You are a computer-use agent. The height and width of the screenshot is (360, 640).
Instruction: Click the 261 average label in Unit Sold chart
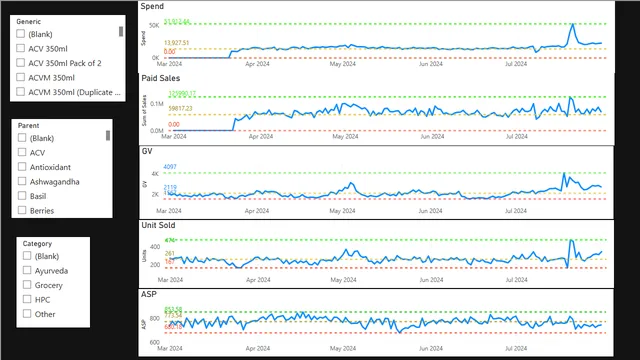[x=169, y=253]
